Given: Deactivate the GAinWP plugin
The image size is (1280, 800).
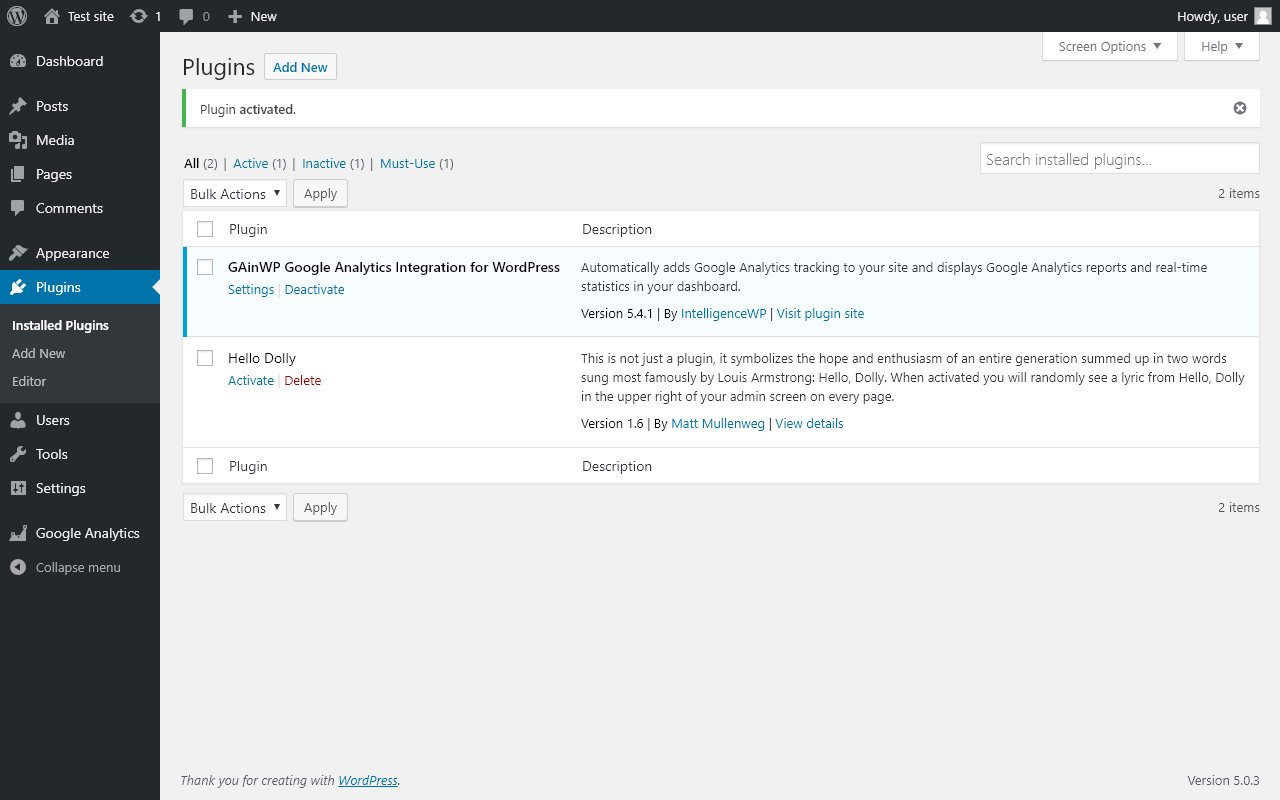Looking at the screenshot, I should click(x=314, y=289).
